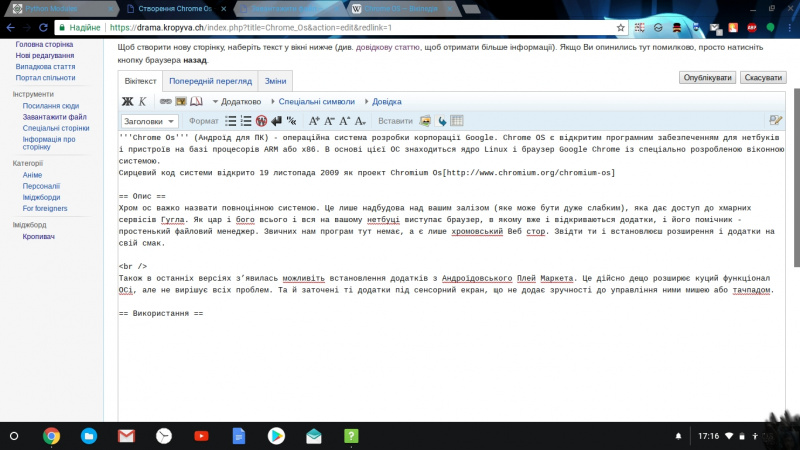The image size is (800, 450).
Task: Bookmark this page with the star icon
Action: [x=620, y=28]
